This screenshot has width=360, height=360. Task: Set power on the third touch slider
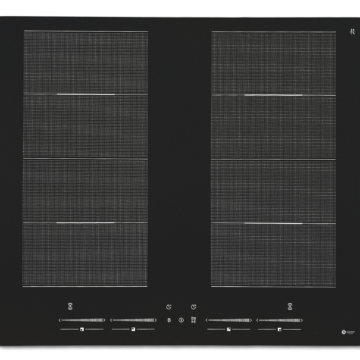point(229,320)
